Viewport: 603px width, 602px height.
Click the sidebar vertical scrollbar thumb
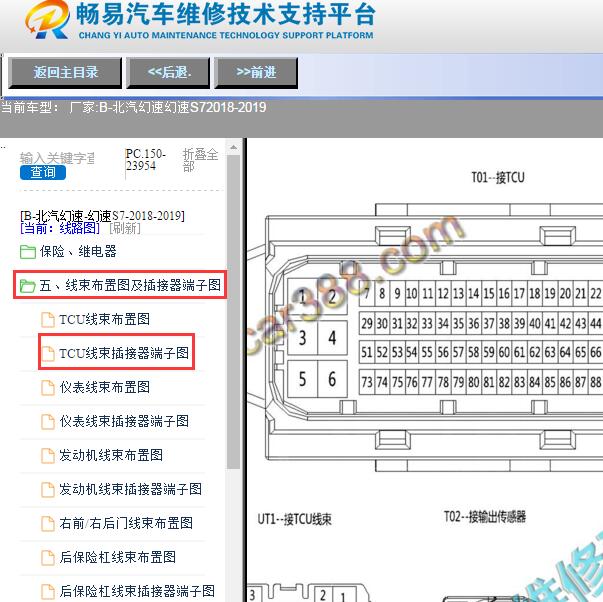point(233,312)
